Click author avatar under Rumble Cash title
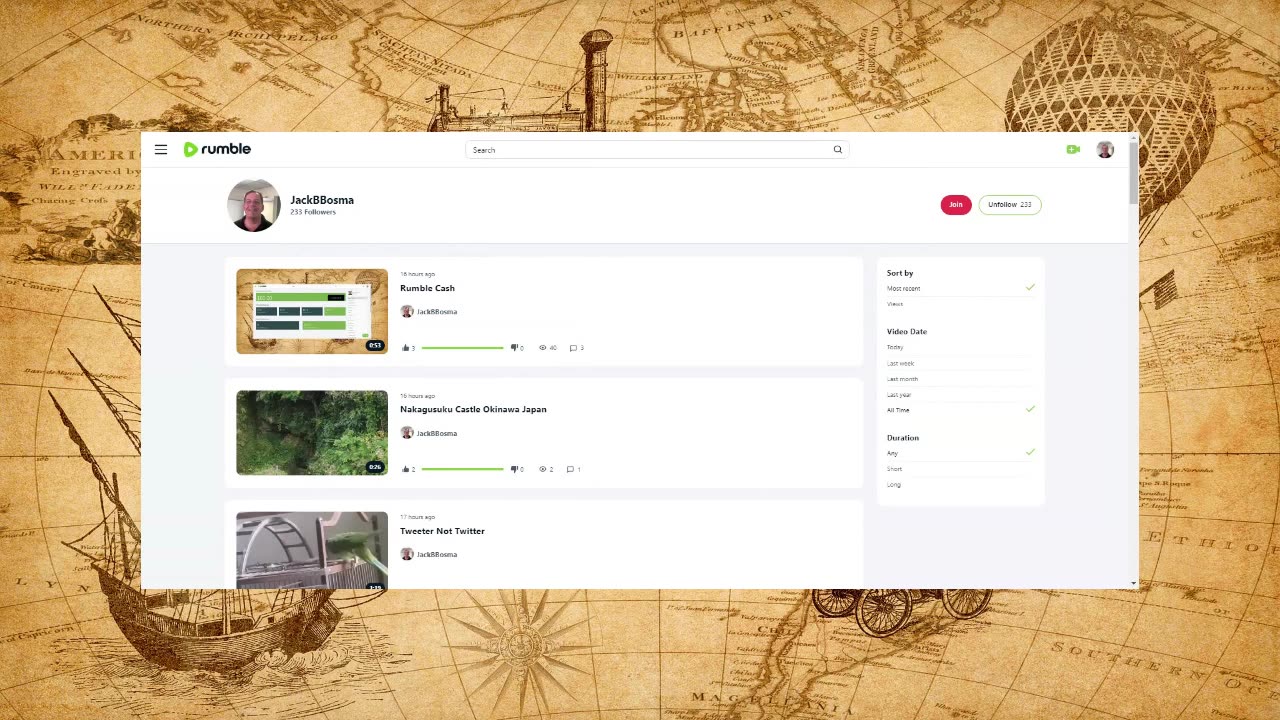 (407, 312)
